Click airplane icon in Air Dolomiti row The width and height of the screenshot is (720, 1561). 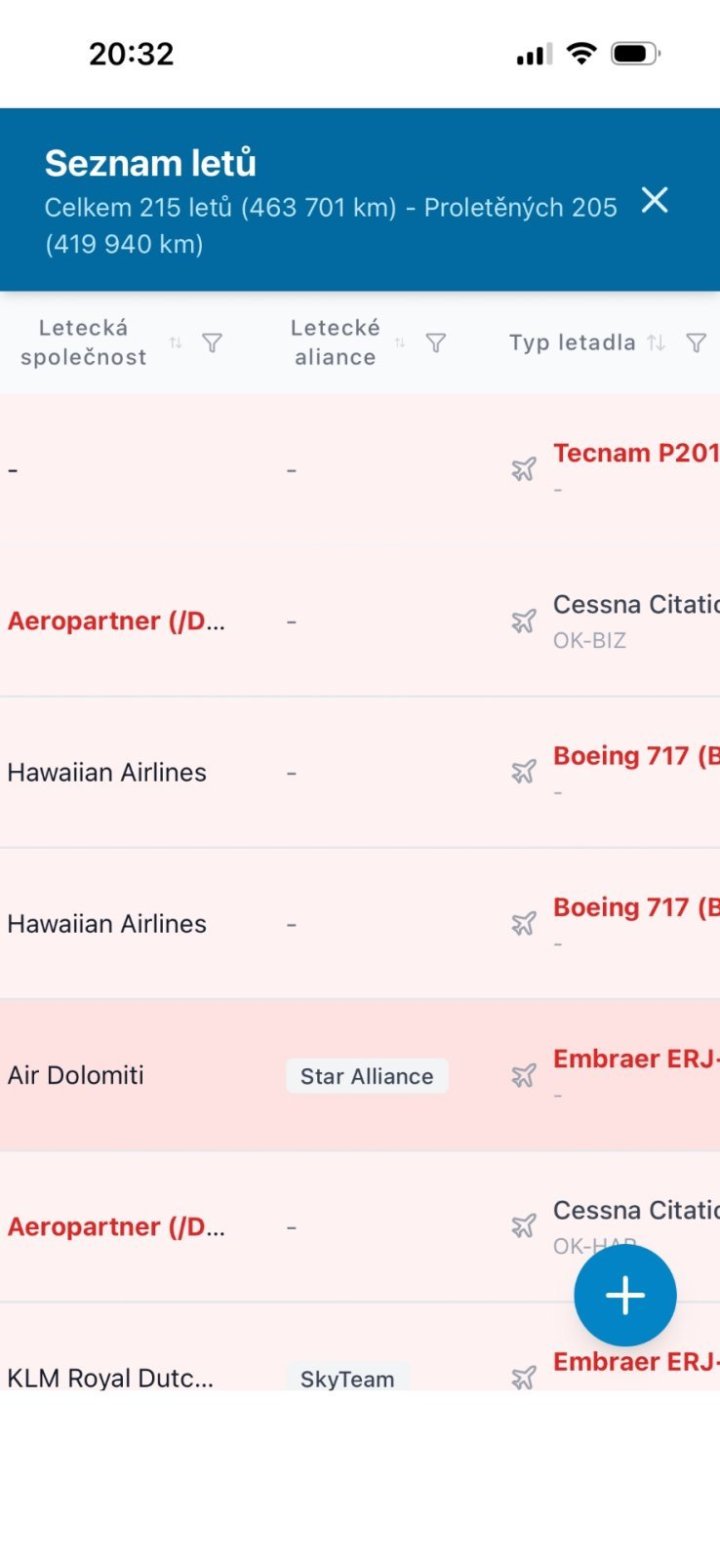point(524,1075)
